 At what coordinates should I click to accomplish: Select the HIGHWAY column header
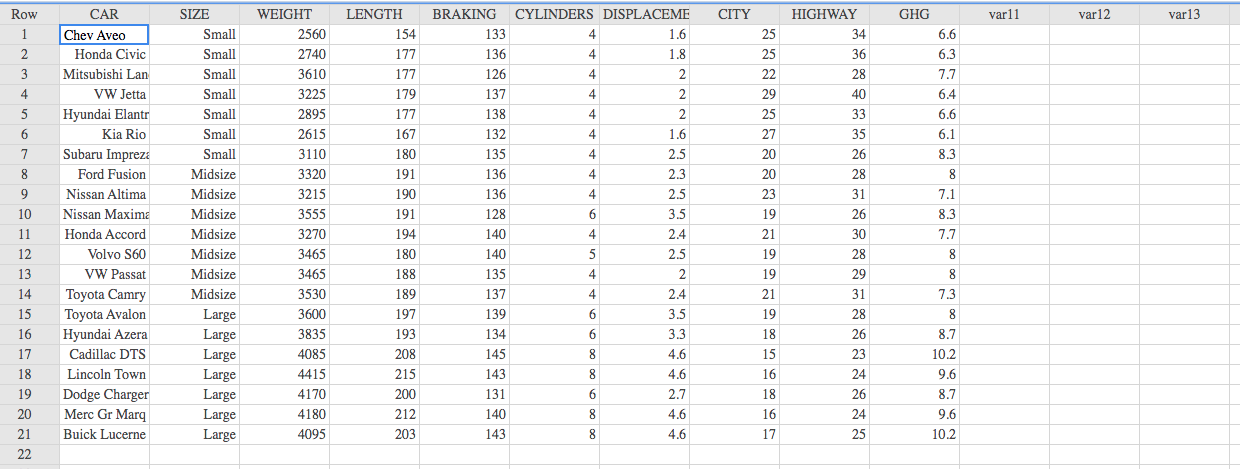point(824,14)
